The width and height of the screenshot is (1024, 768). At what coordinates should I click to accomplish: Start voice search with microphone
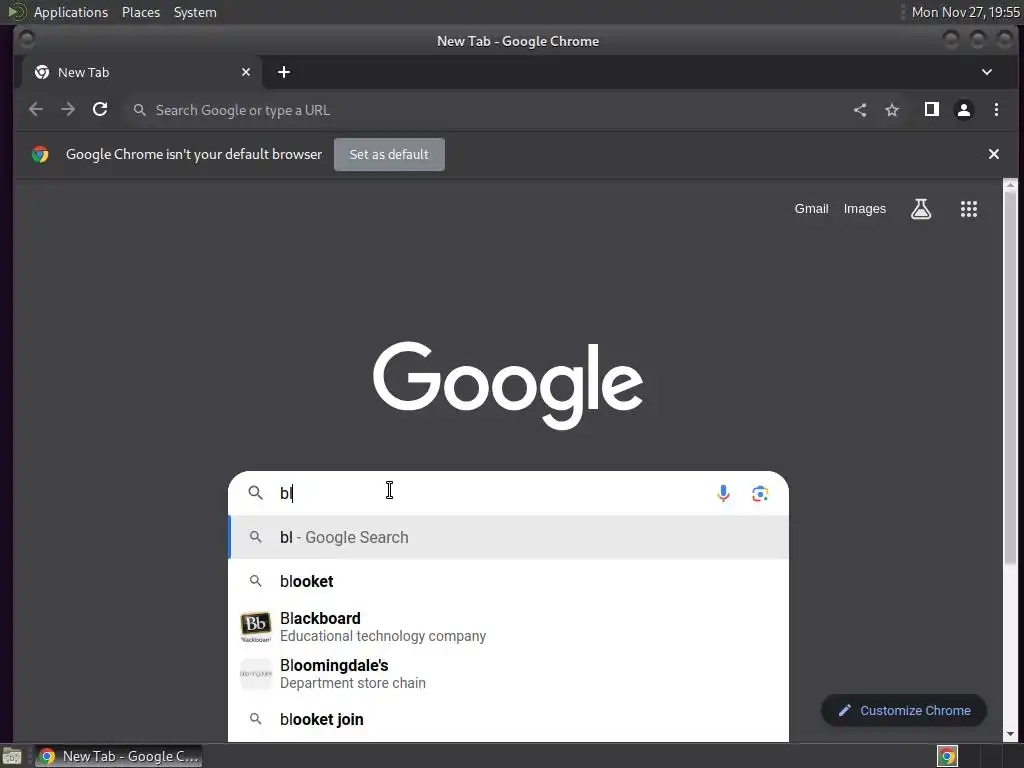tap(723, 493)
